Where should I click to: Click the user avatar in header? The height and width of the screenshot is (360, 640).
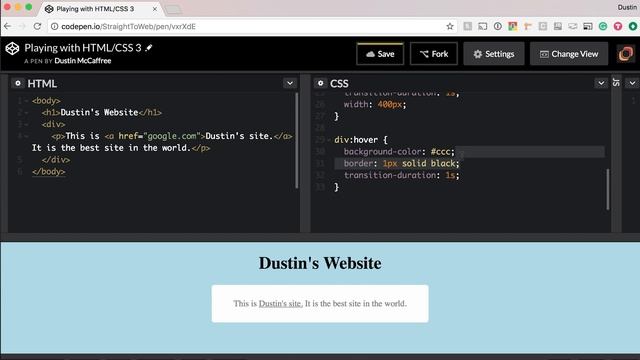(x=626, y=54)
